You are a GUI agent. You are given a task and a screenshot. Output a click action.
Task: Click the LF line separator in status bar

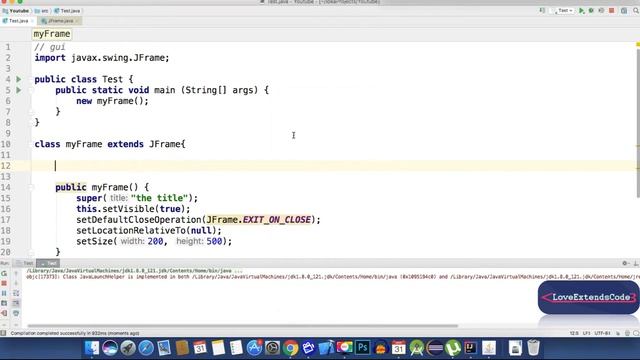tap(587, 333)
